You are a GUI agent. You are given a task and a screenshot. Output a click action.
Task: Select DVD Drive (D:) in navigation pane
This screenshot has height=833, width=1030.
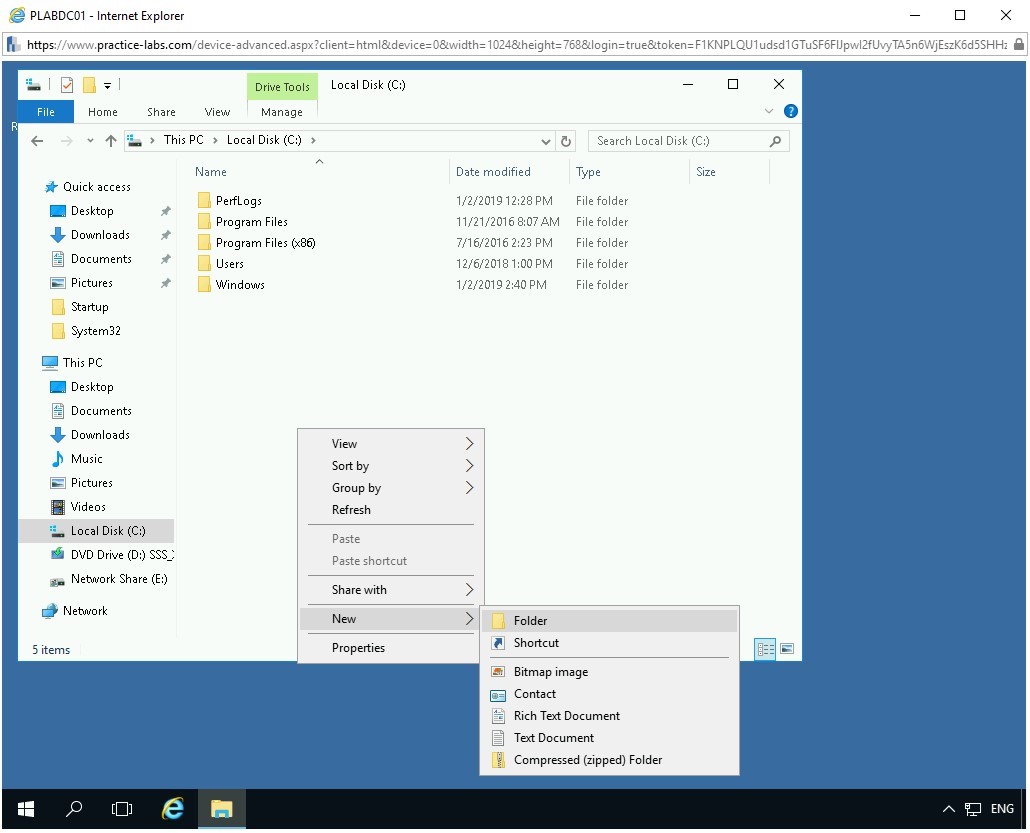point(122,554)
